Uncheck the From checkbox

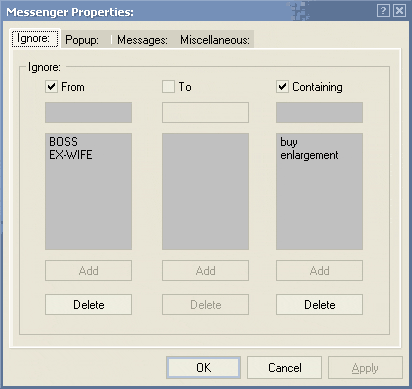(x=51, y=87)
